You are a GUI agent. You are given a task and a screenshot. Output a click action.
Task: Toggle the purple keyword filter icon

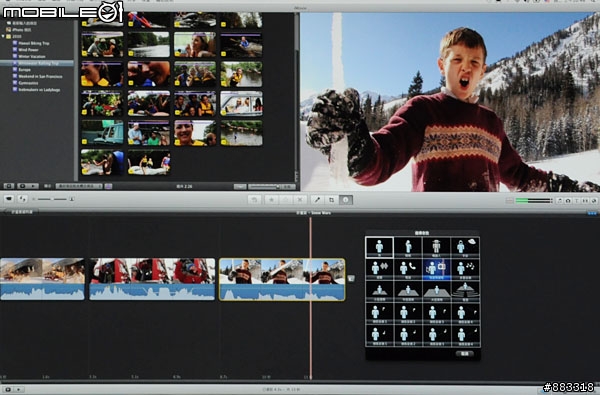pyautogui.click(x=109, y=186)
